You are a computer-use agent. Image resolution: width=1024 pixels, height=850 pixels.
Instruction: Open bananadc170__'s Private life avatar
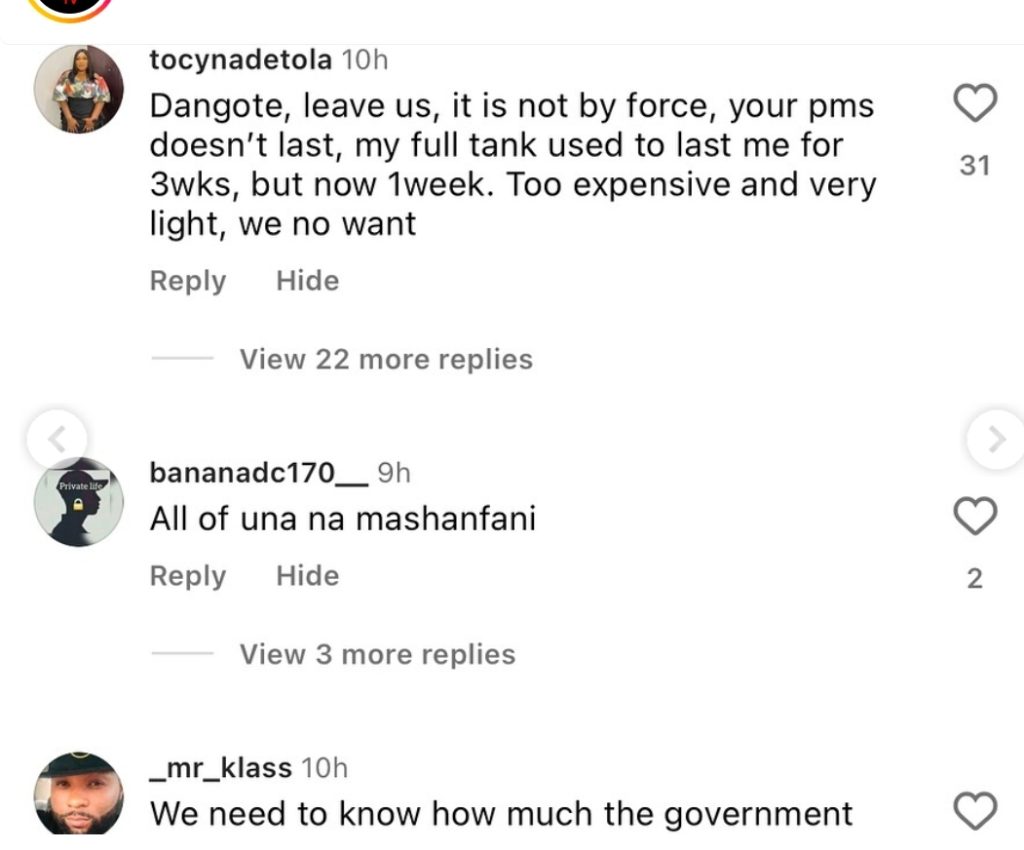[x=79, y=502]
